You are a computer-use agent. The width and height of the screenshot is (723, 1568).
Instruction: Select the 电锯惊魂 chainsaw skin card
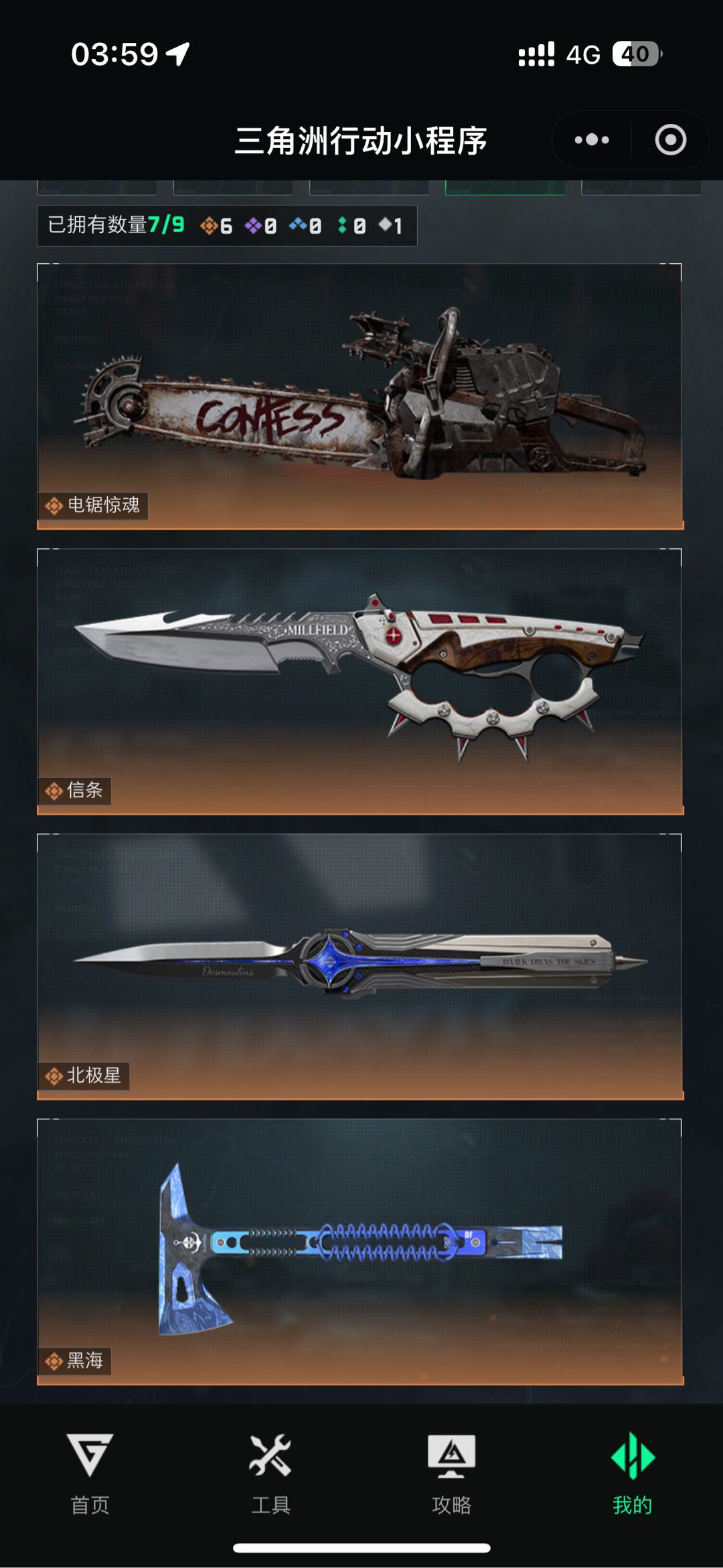(x=360, y=396)
